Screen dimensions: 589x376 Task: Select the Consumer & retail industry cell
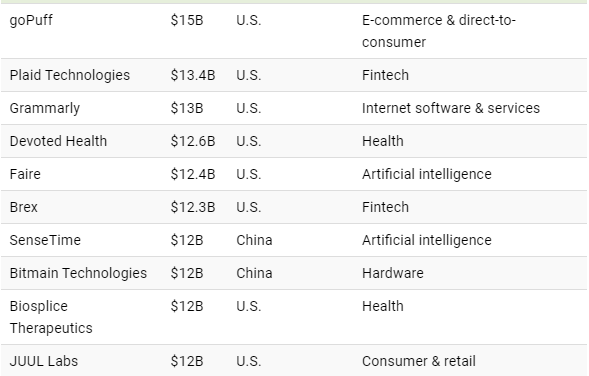point(419,361)
